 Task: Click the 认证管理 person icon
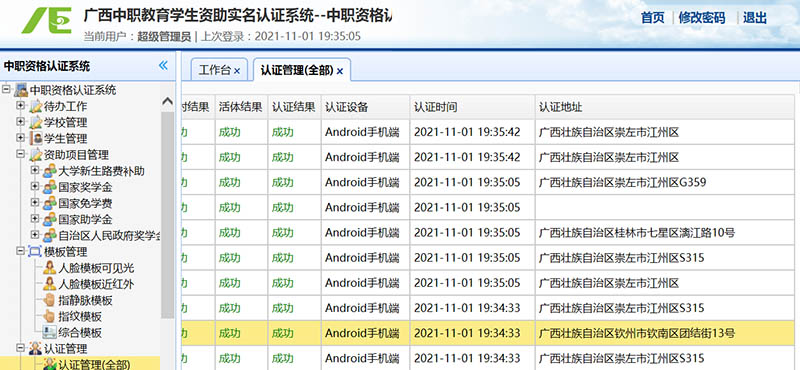point(36,349)
